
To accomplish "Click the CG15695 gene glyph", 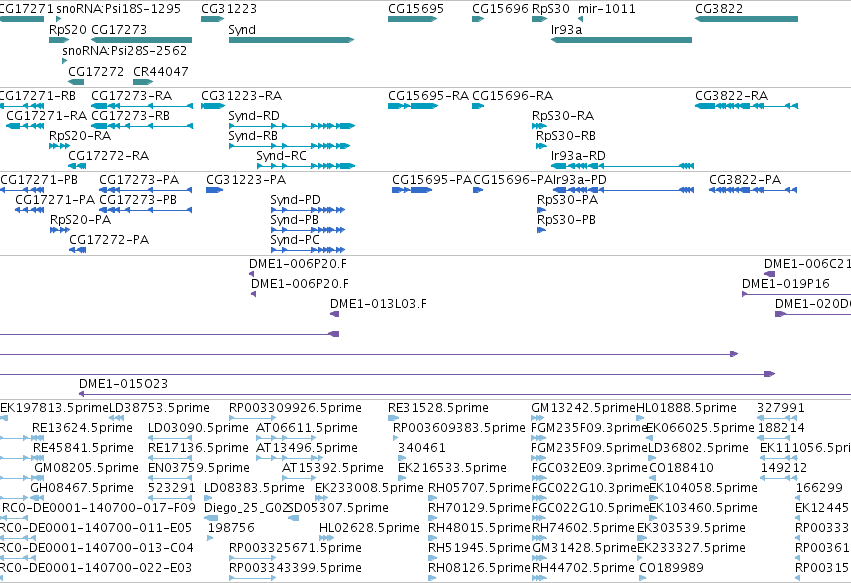I will 412,19.
